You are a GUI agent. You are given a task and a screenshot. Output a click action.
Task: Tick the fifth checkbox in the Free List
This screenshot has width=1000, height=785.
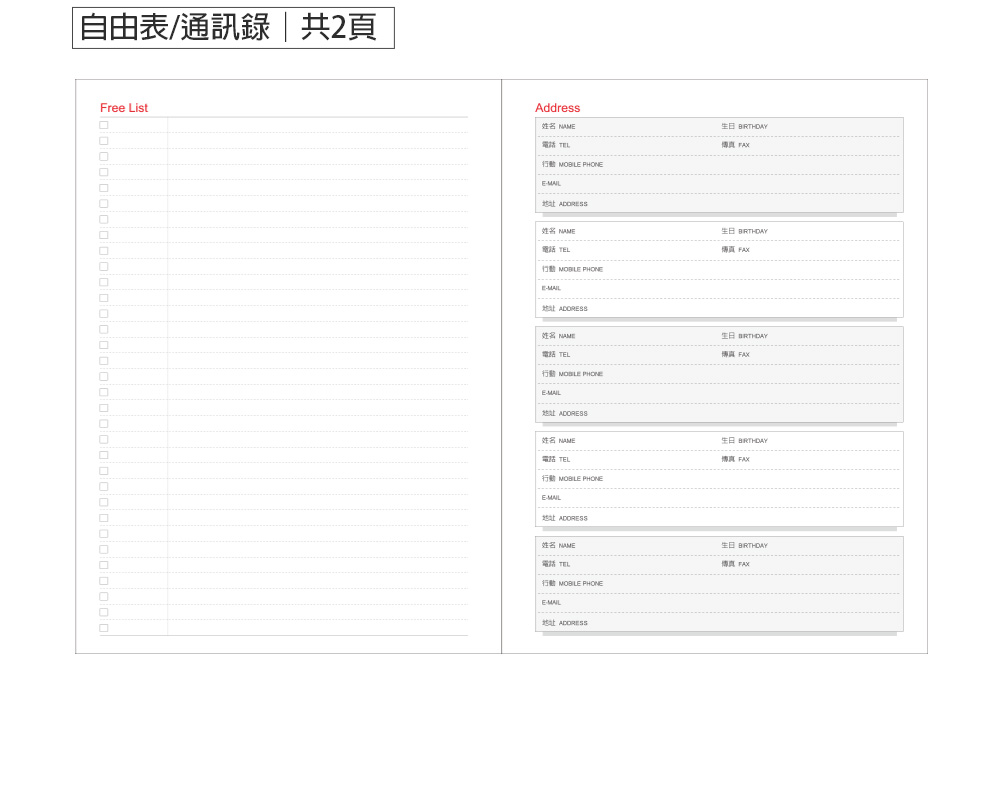104,188
